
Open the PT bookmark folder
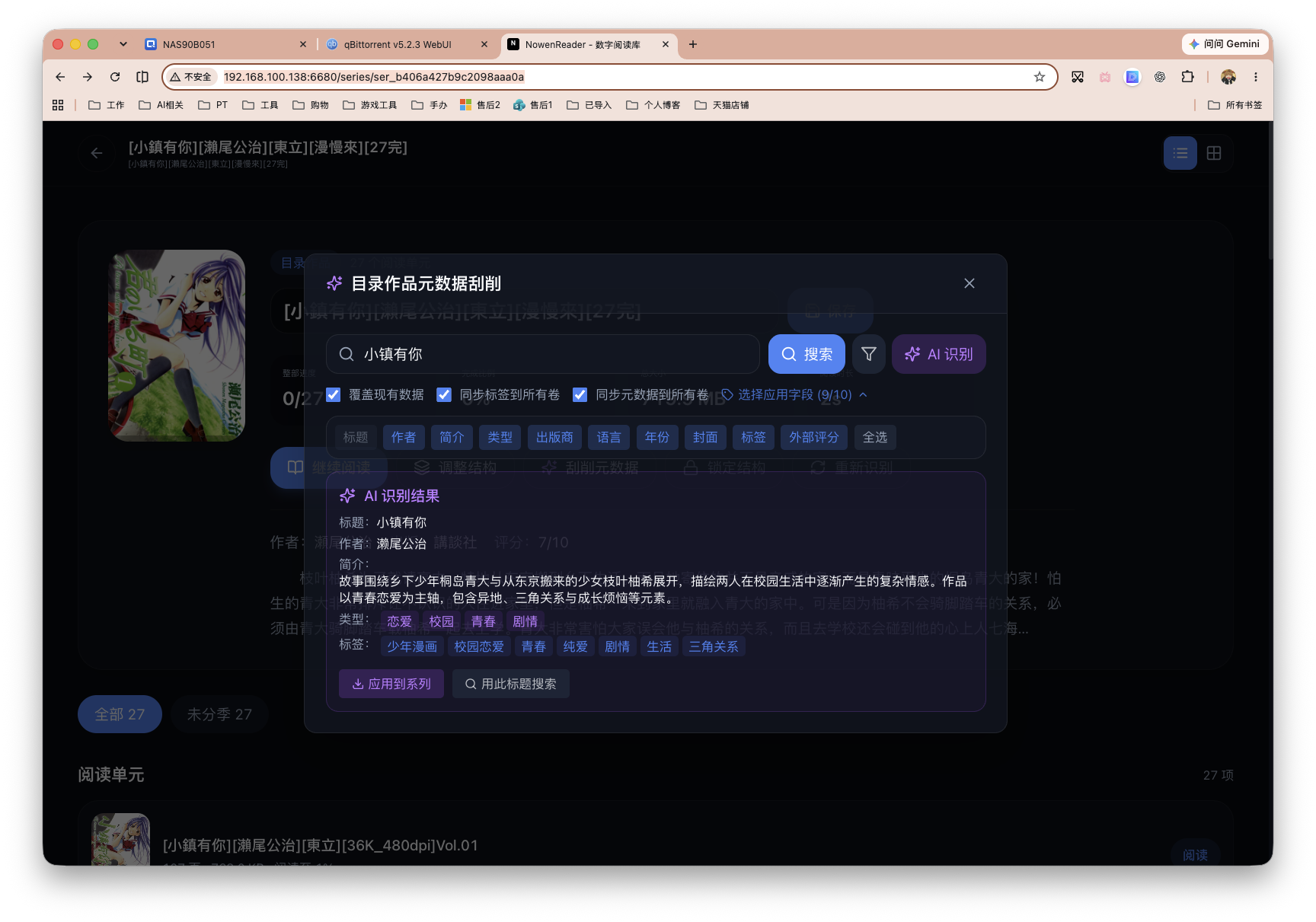[x=213, y=105]
